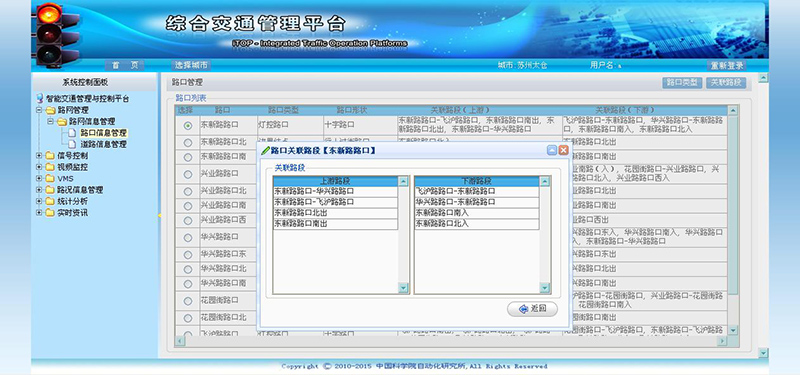Select 东新路路口北入 in downstream list
Viewport: 800px width, 375px height.
tap(477, 224)
